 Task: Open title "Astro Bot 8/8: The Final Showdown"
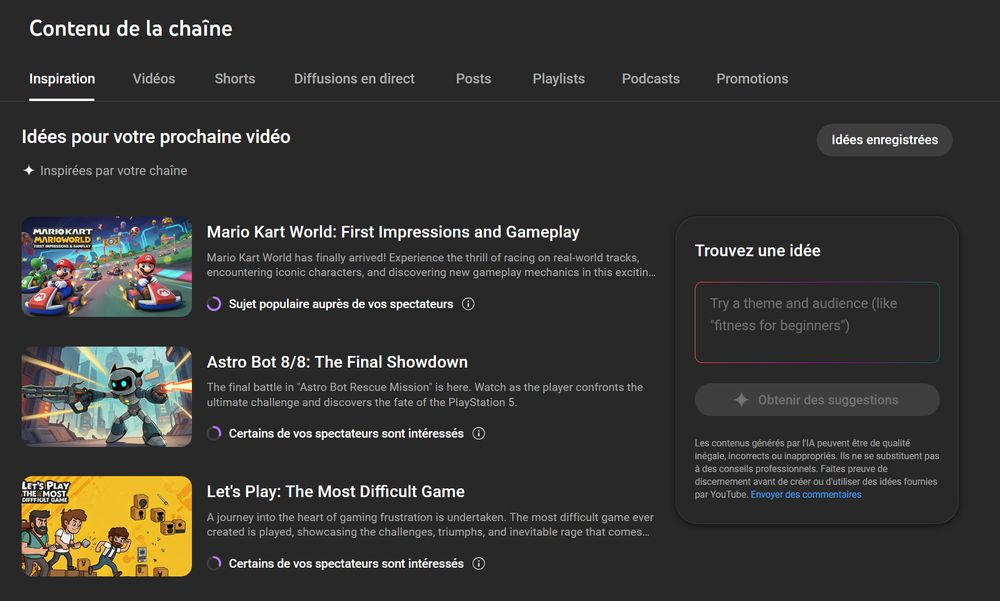tap(337, 362)
